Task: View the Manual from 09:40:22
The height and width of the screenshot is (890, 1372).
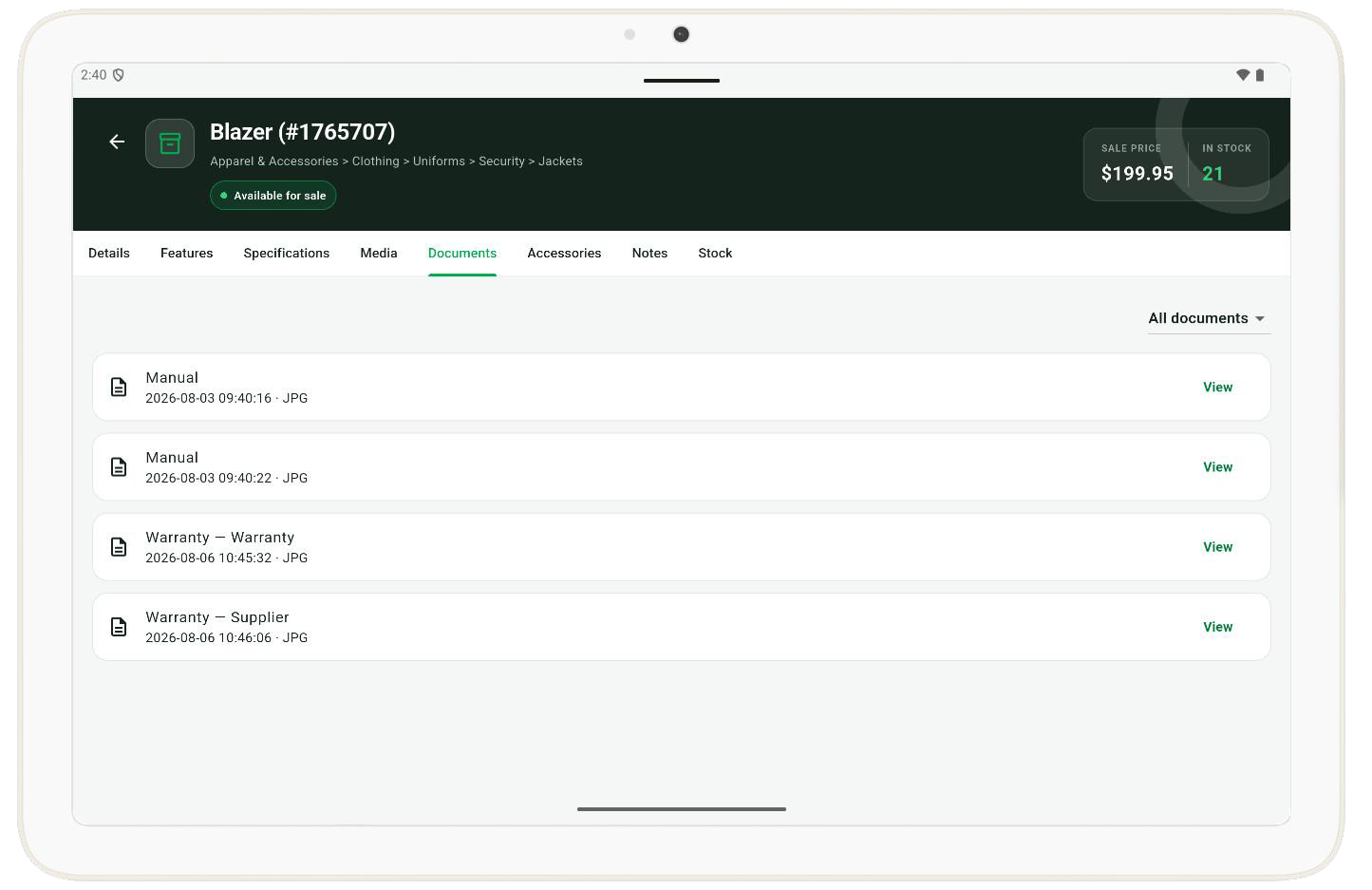Action: pos(1217,467)
